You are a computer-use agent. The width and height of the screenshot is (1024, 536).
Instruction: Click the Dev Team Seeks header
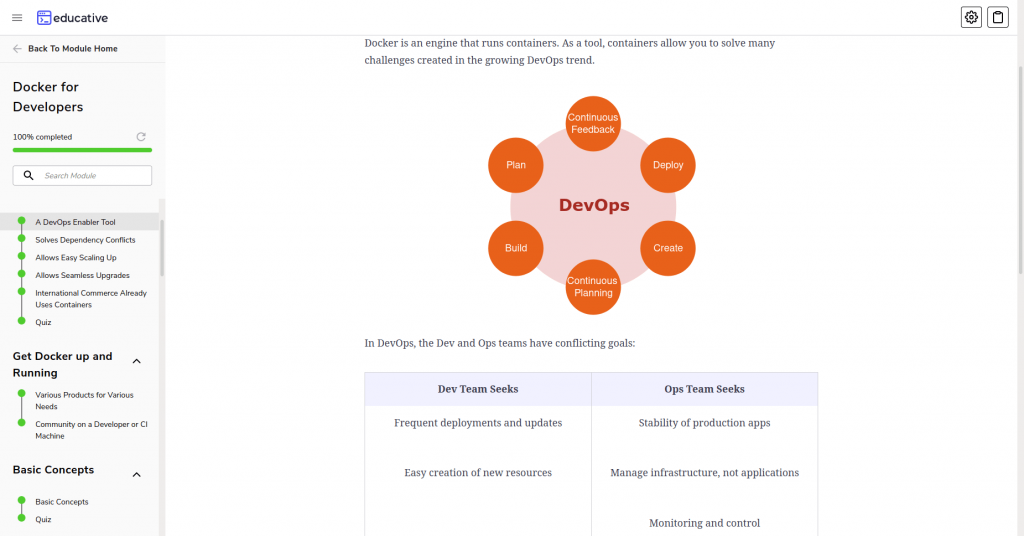point(478,389)
